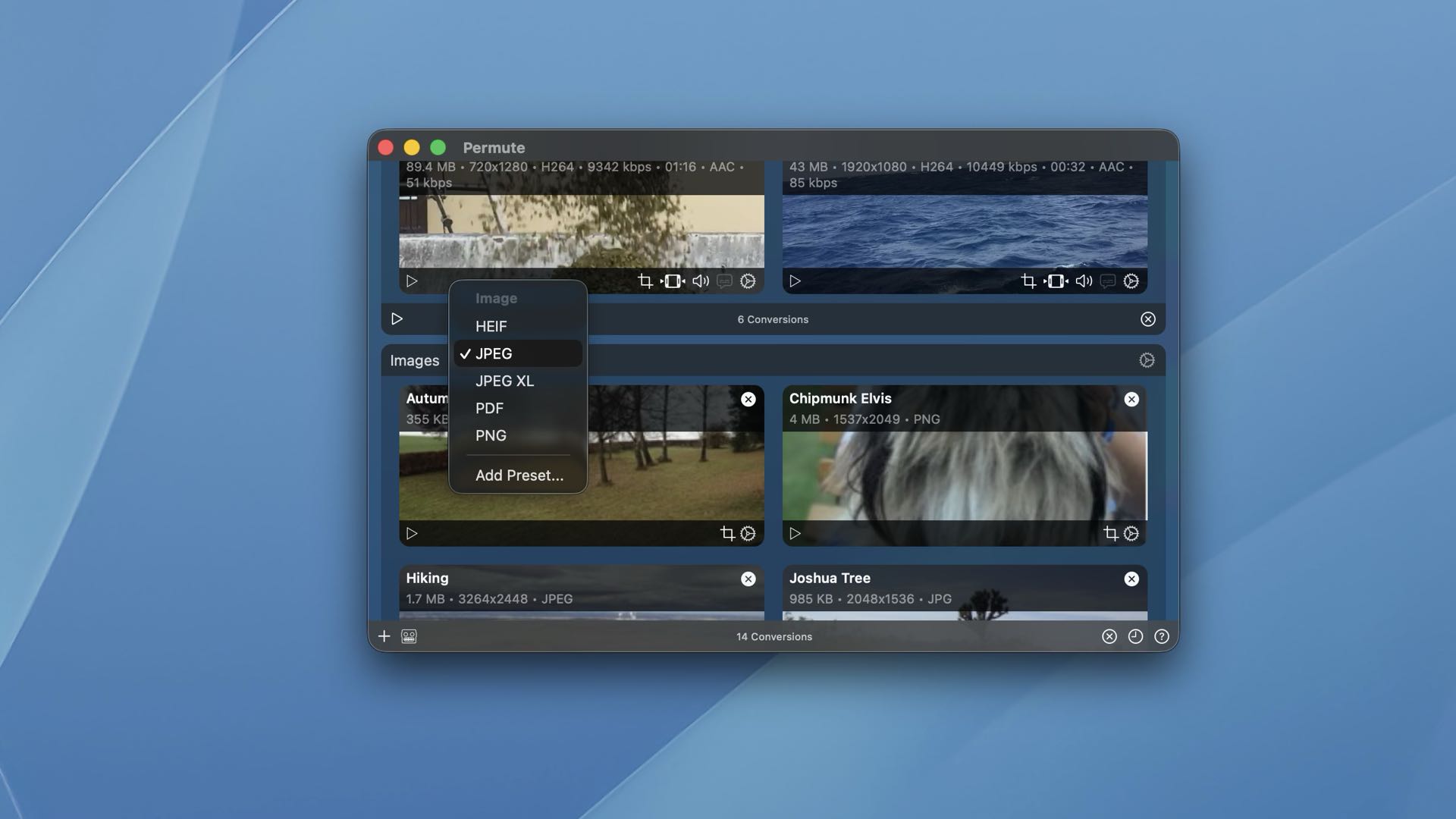
Task: Open audio settings on the 1920x1080 ocean video
Action: point(1084,281)
